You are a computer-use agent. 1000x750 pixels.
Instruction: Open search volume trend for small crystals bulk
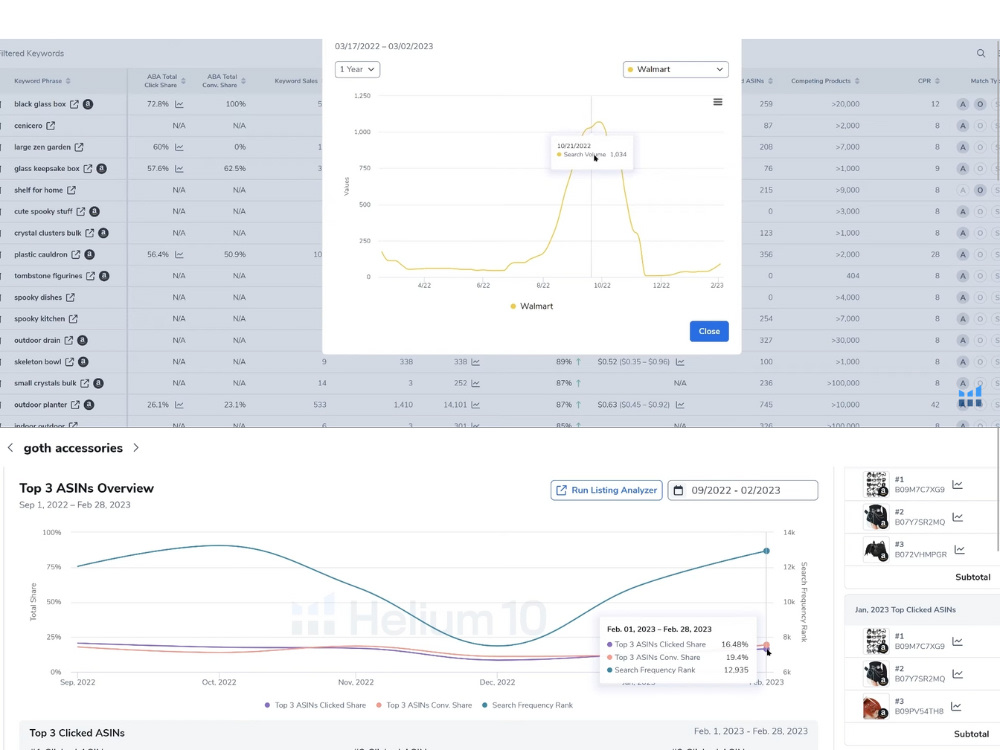476,383
